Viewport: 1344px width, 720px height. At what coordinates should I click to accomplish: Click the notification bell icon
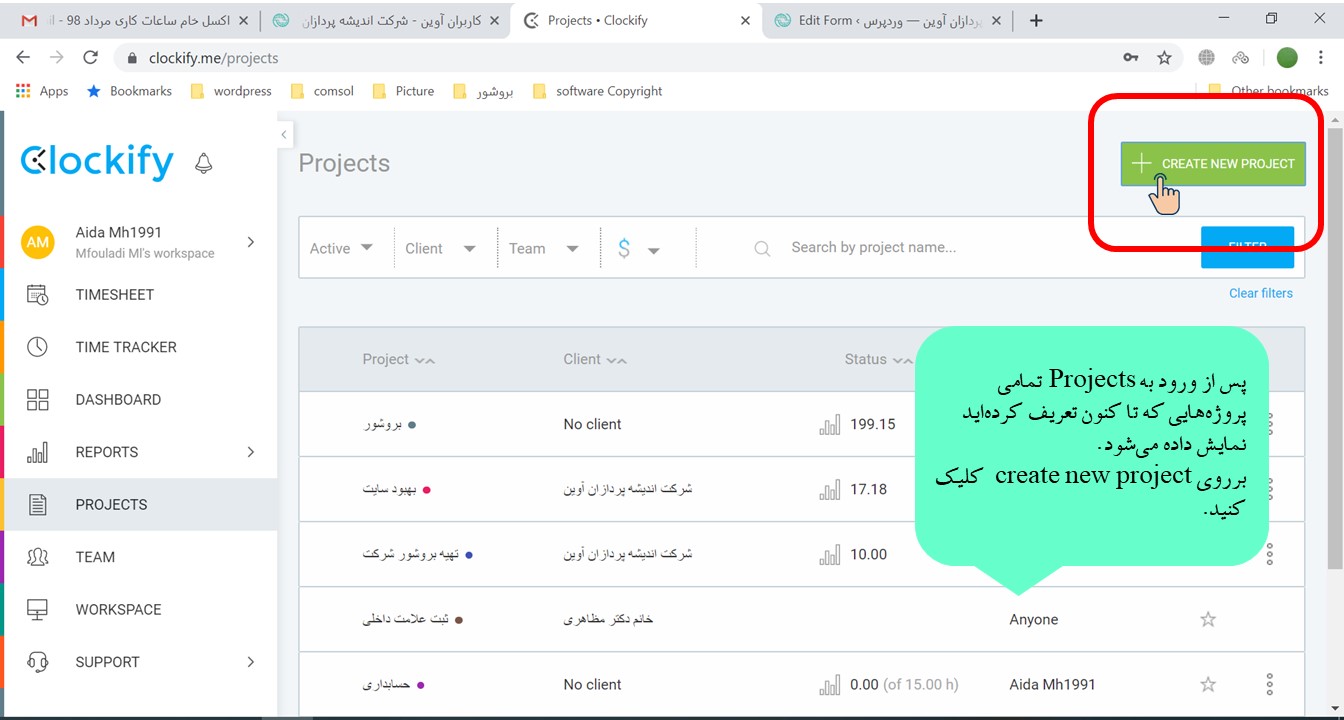coord(203,163)
